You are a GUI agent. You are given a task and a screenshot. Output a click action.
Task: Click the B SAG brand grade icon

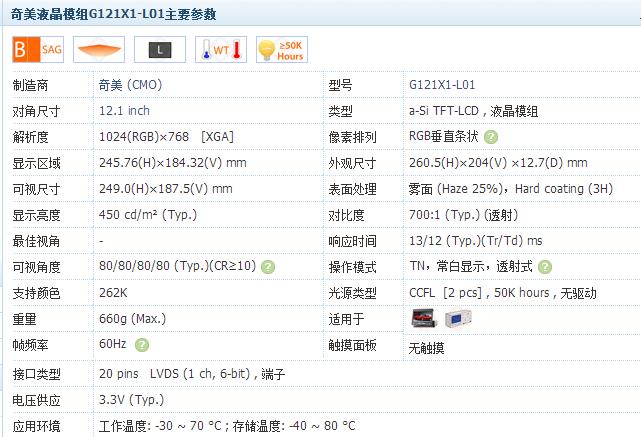click(38, 49)
